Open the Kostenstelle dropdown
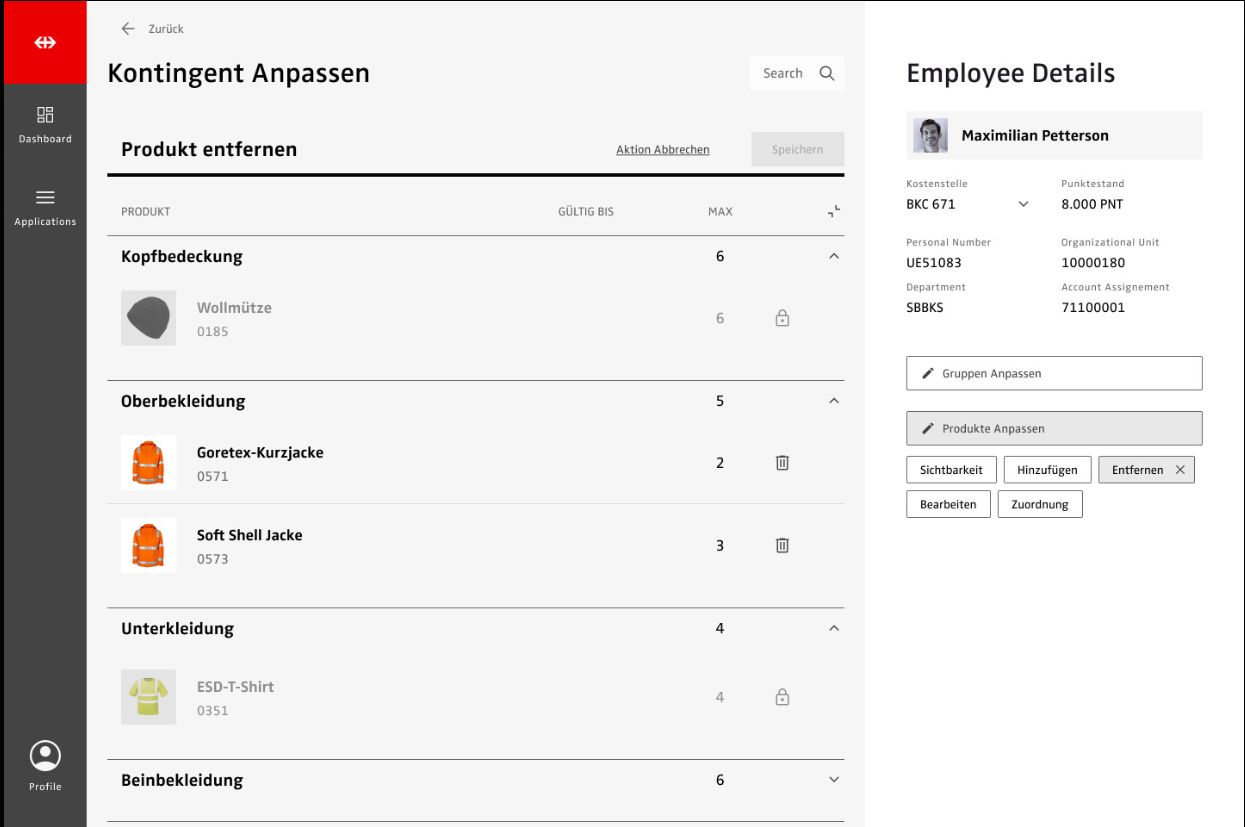The height and width of the screenshot is (827, 1245). point(1023,204)
